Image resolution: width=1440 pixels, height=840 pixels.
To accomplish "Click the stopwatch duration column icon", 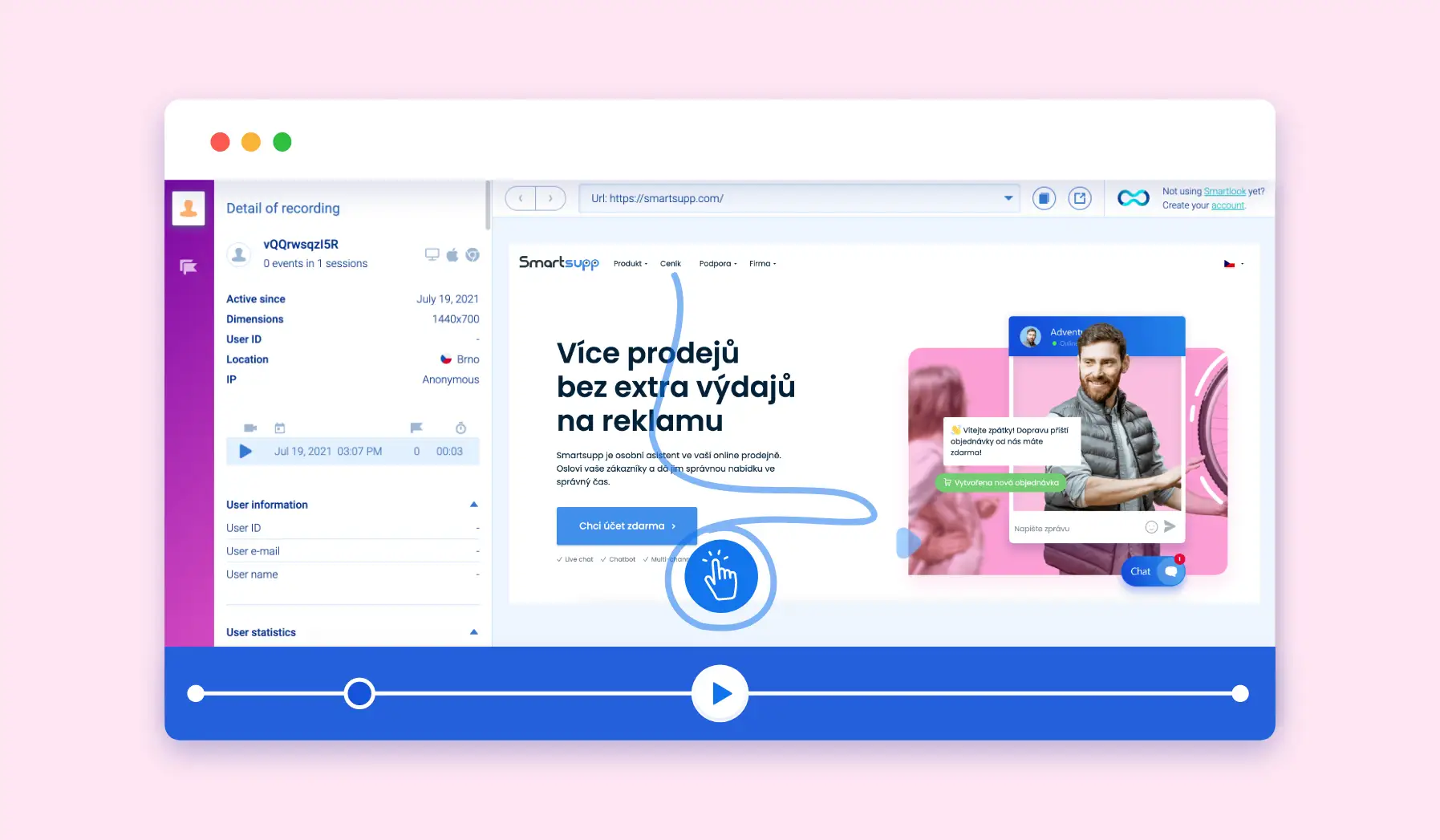I will [x=460, y=428].
